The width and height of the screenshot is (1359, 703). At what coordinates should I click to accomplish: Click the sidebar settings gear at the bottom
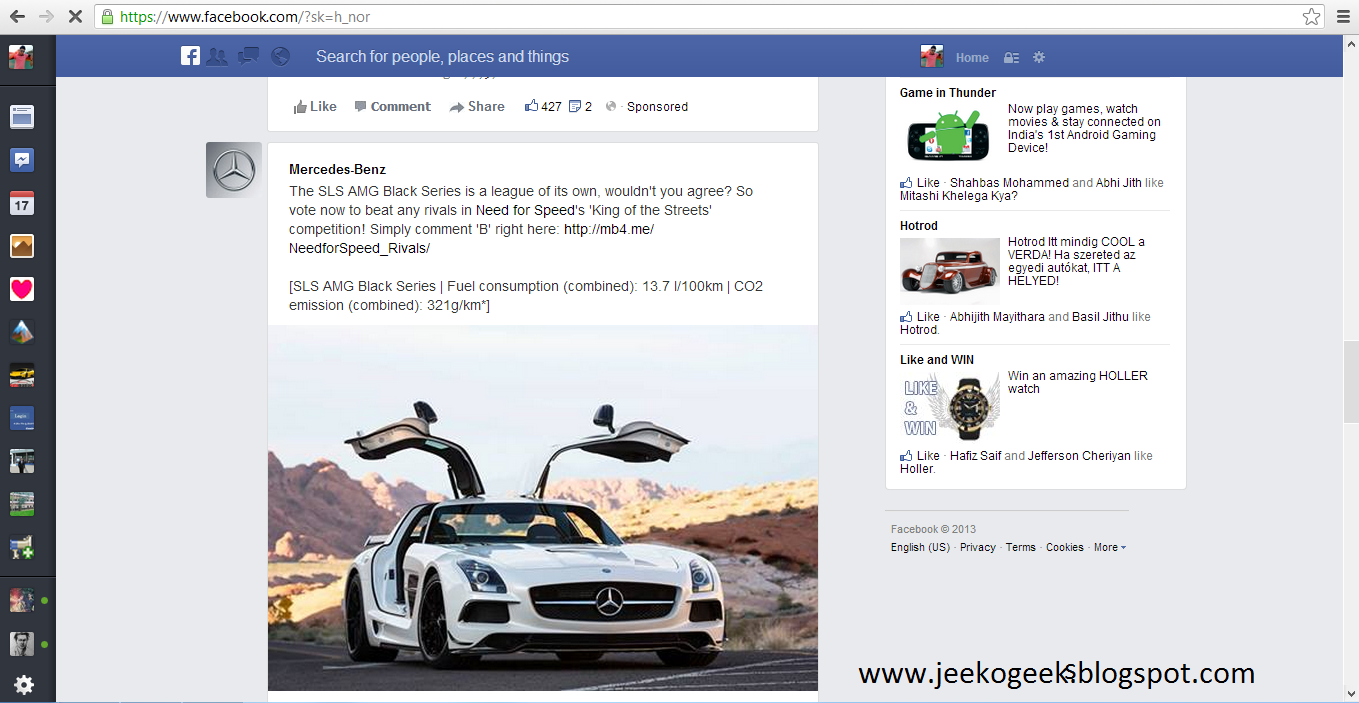pos(23,685)
